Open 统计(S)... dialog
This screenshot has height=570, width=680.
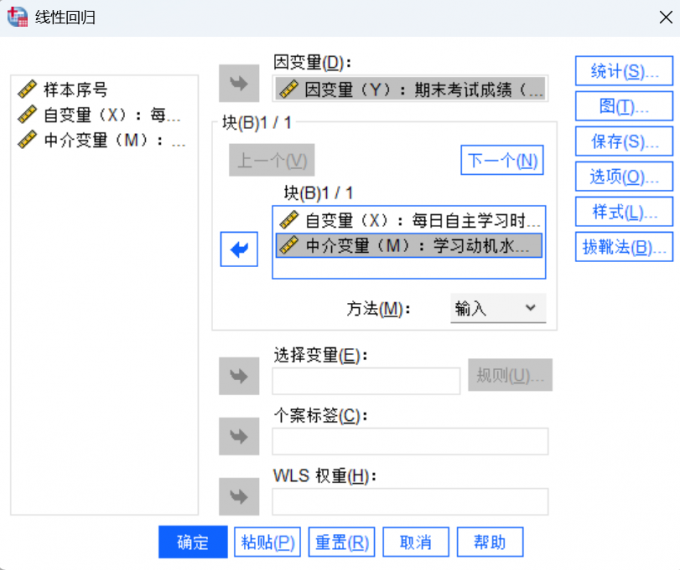pos(624,71)
